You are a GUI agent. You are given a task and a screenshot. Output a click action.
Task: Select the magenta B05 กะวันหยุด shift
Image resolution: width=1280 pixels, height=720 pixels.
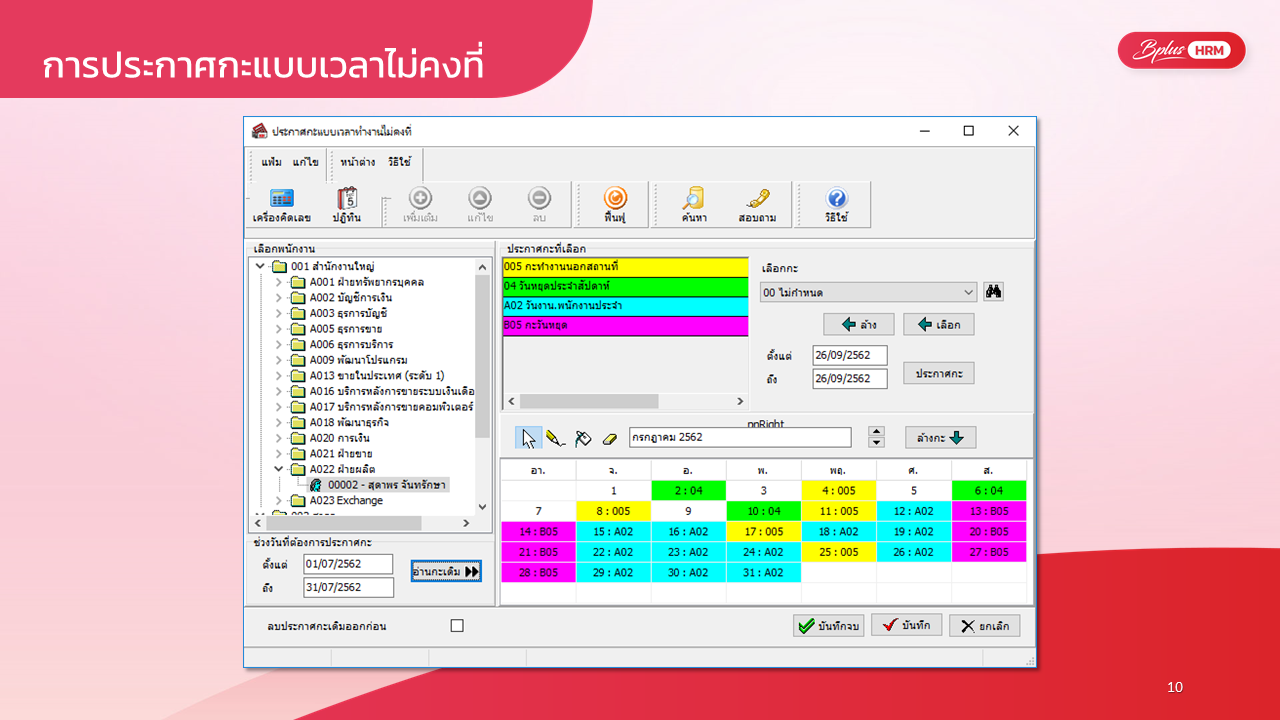coord(625,326)
